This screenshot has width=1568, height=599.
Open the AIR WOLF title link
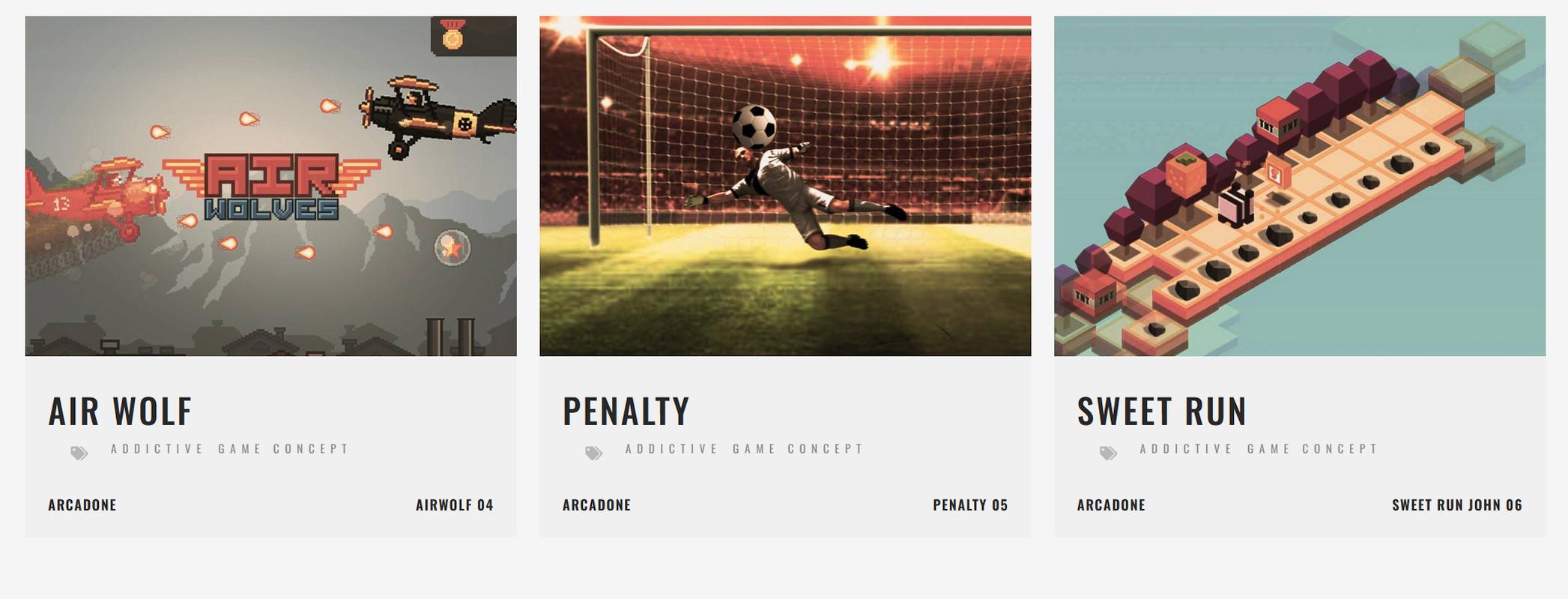click(121, 411)
